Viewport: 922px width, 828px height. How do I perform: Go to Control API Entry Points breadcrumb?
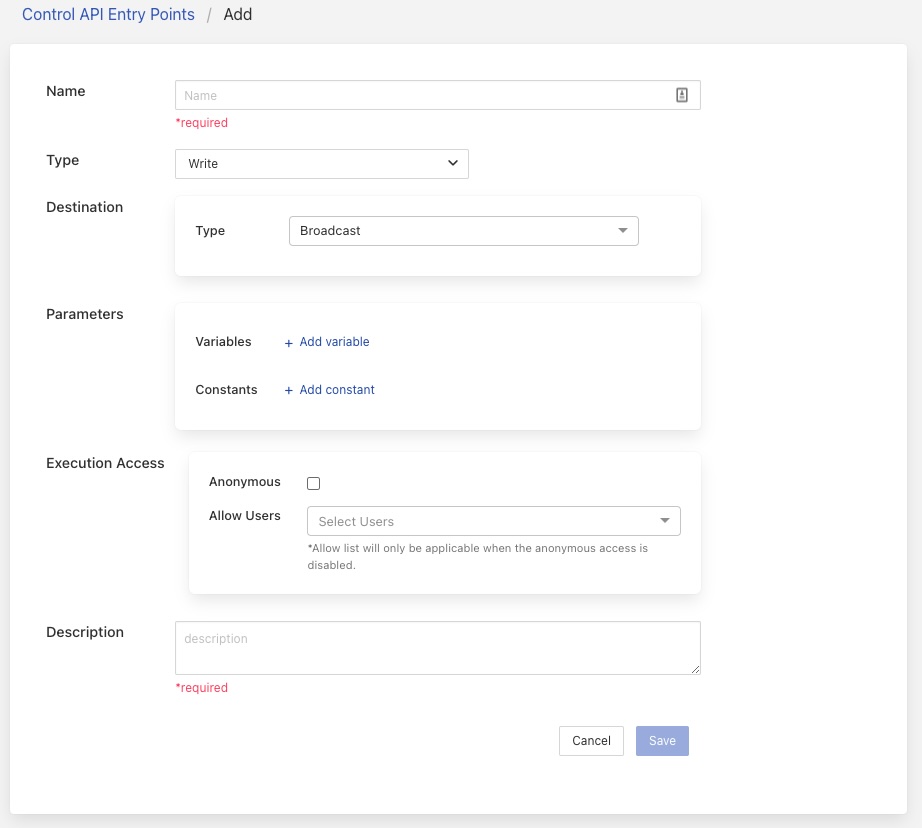pos(108,15)
